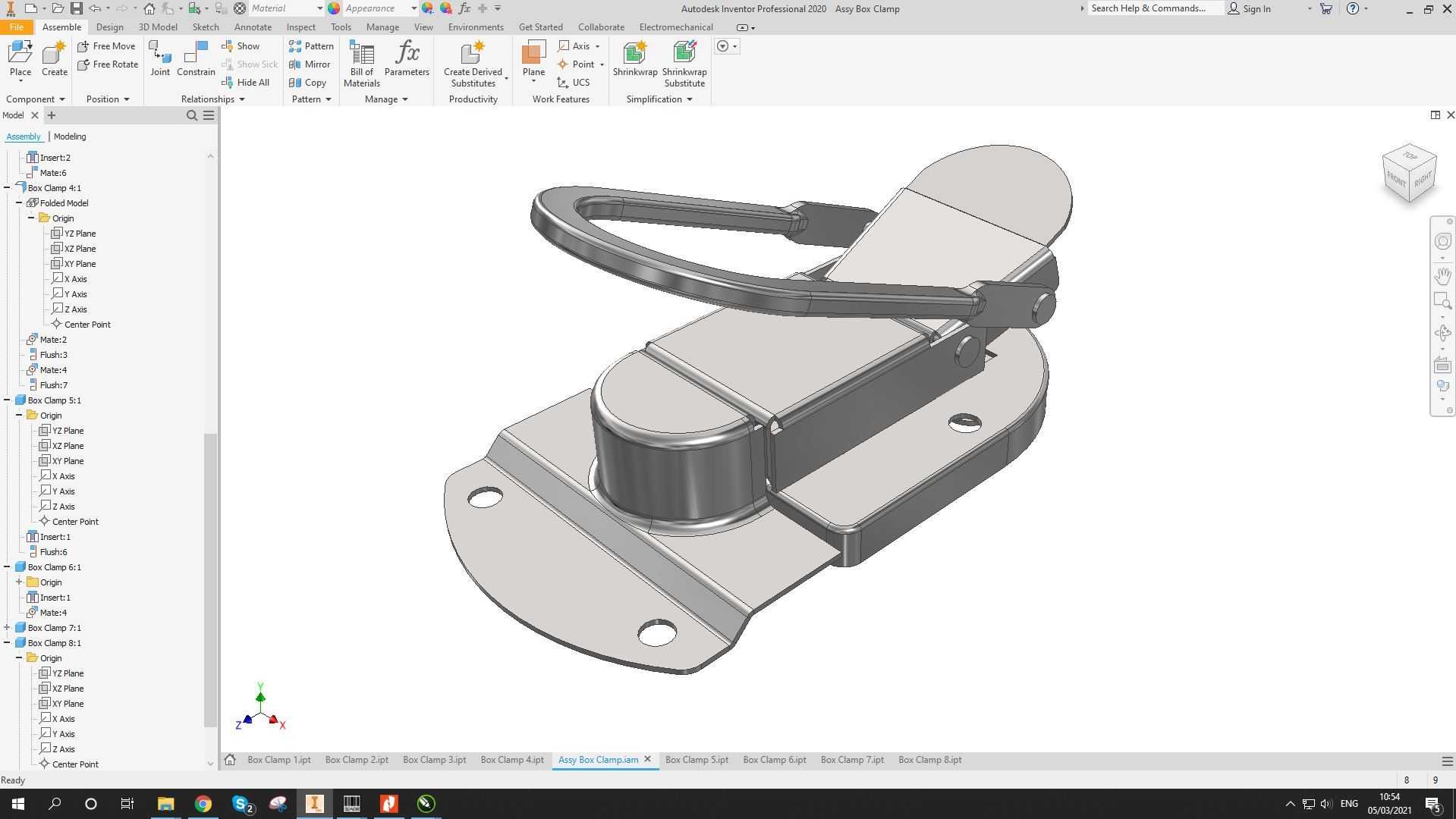Activate Free Move
The height and width of the screenshot is (819, 1456).
[x=106, y=46]
